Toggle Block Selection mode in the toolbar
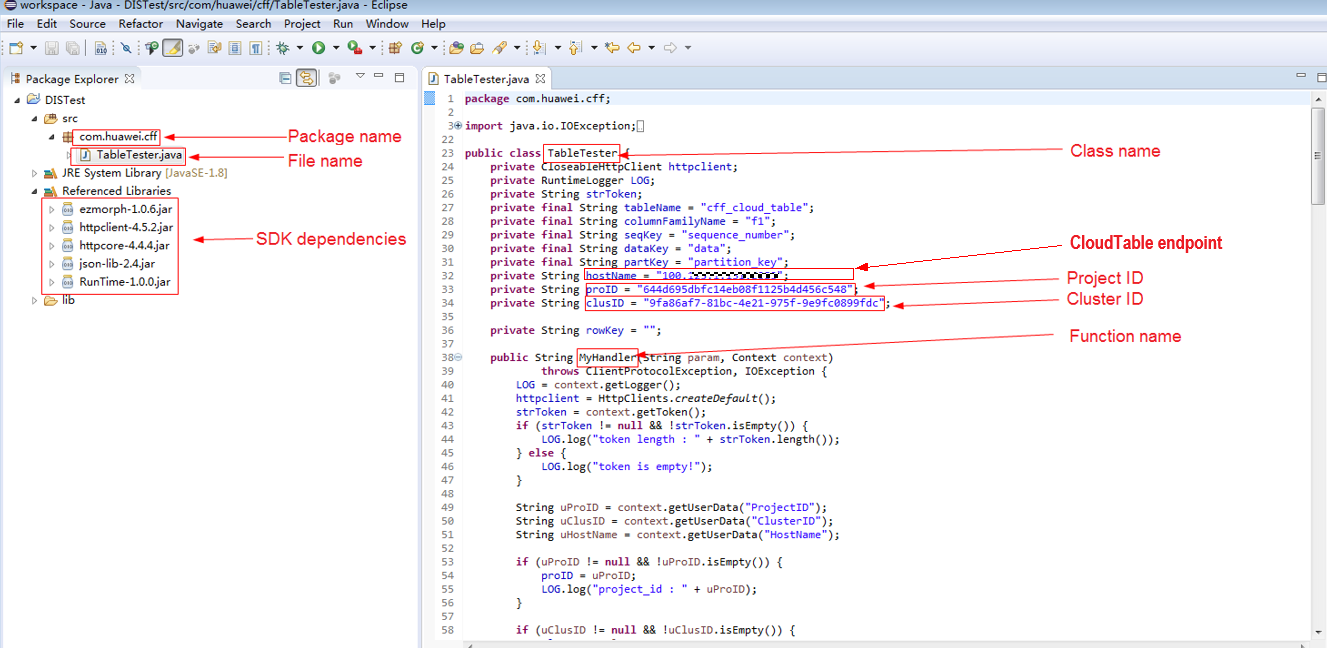The height and width of the screenshot is (648, 1327). (235, 48)
